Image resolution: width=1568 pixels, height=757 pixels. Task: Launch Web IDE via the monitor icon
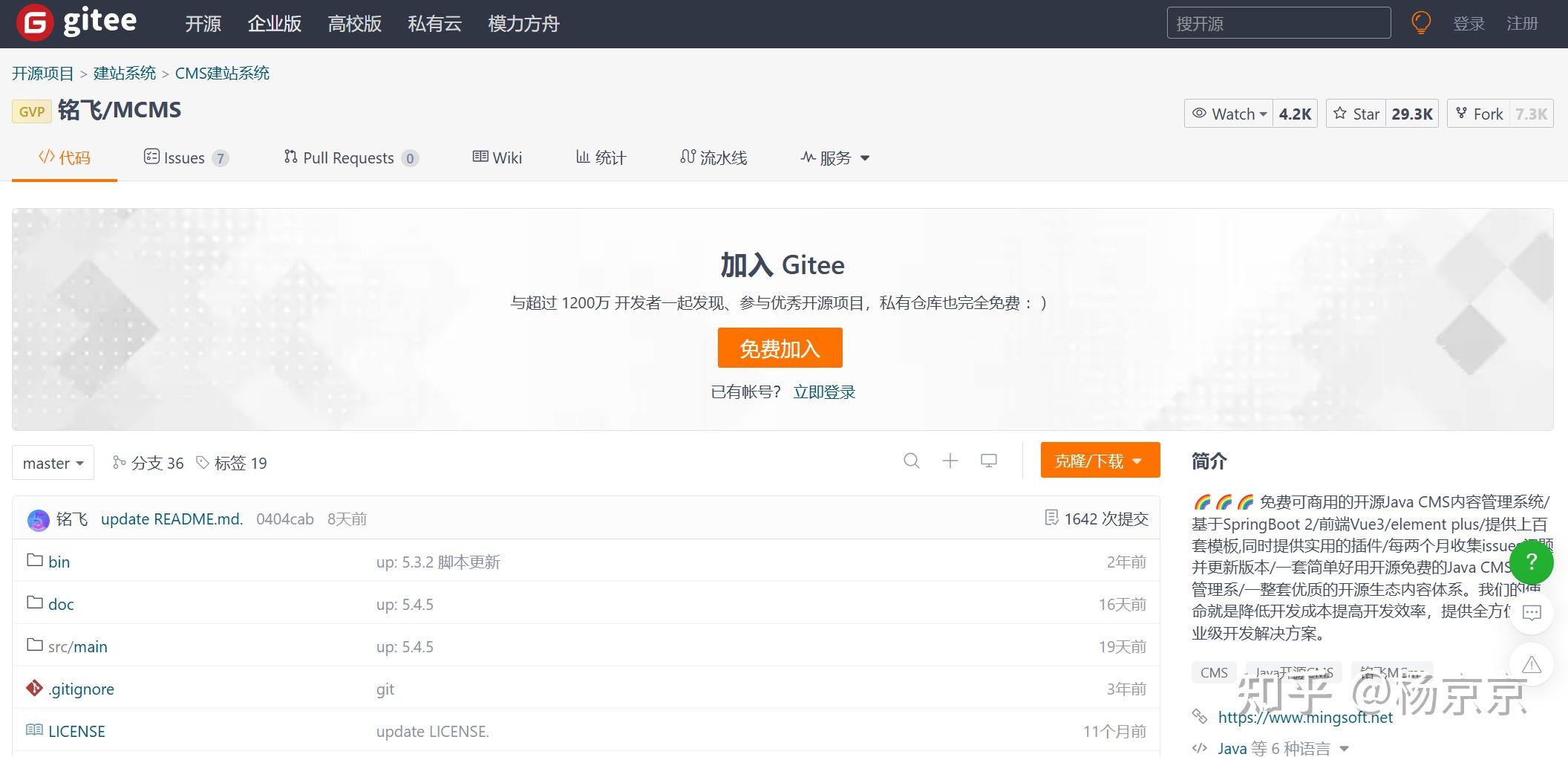tap(989, 461)
